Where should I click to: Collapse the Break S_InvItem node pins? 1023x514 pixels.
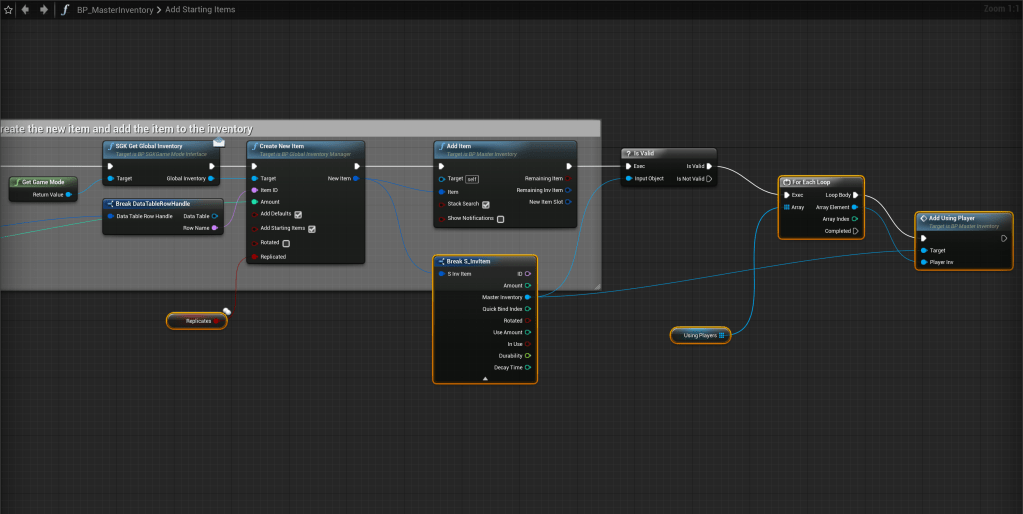(x=485, y=379)
